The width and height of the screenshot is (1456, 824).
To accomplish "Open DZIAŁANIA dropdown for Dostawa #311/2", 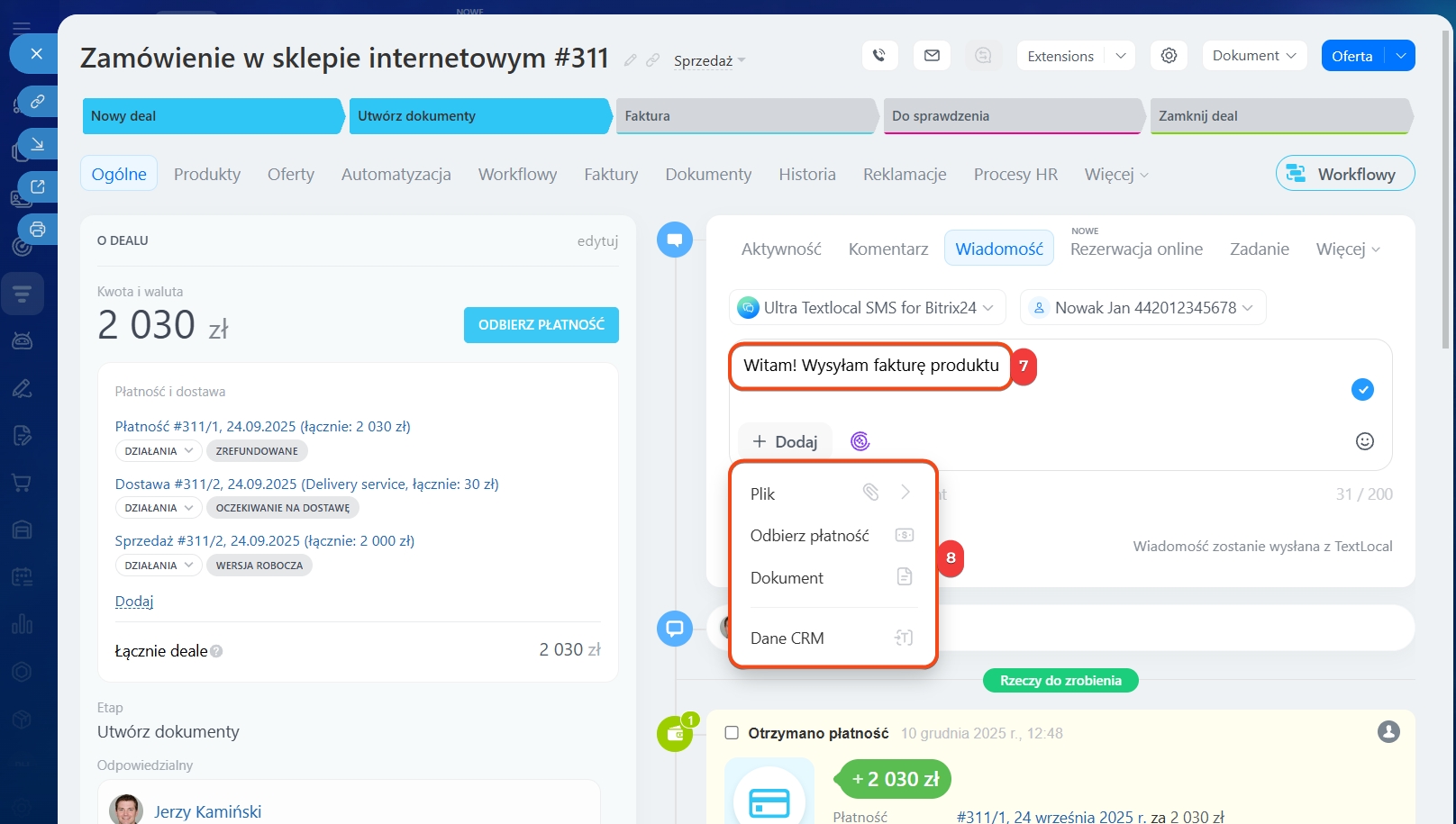I will click(158, 508).
